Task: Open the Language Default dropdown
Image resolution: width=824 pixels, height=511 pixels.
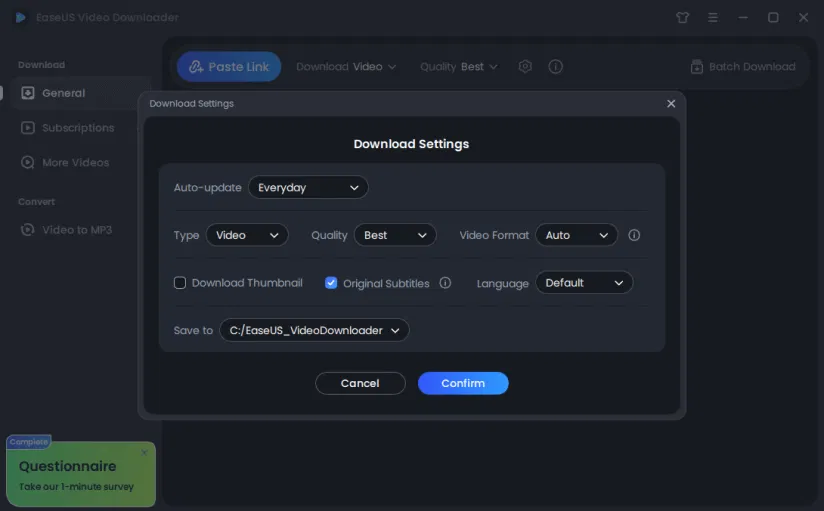Action: pos(584,283)
